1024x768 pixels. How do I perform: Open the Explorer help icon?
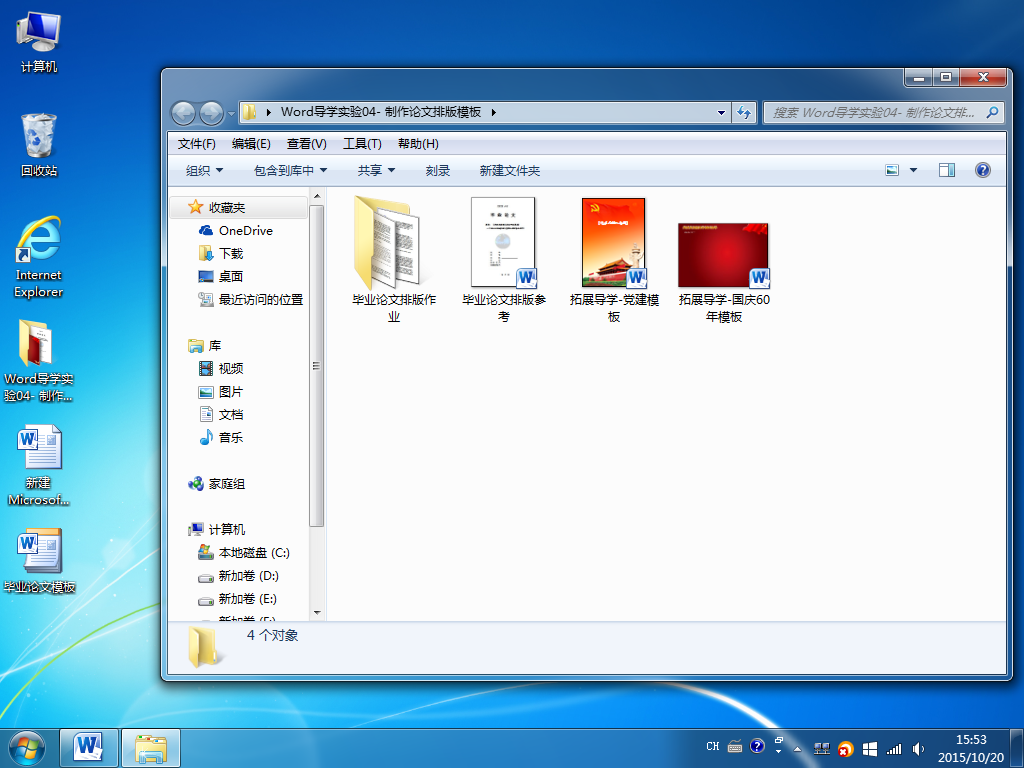click(x=982, y=170)
